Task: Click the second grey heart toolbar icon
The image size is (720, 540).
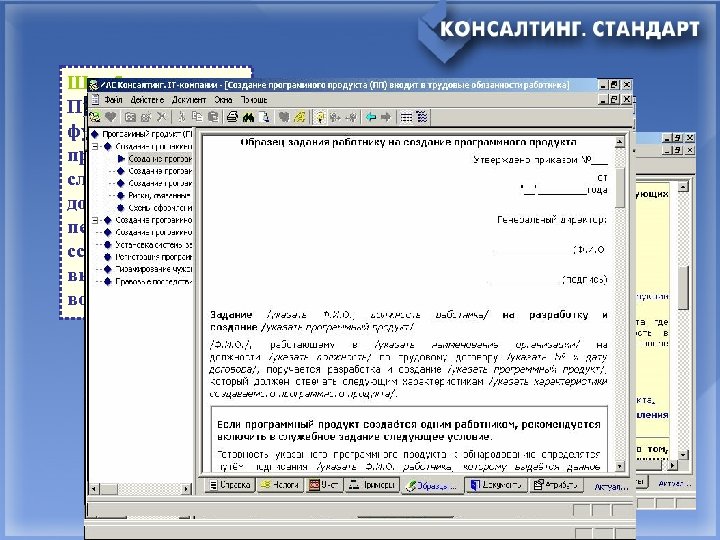Action: tap(284, 117)
